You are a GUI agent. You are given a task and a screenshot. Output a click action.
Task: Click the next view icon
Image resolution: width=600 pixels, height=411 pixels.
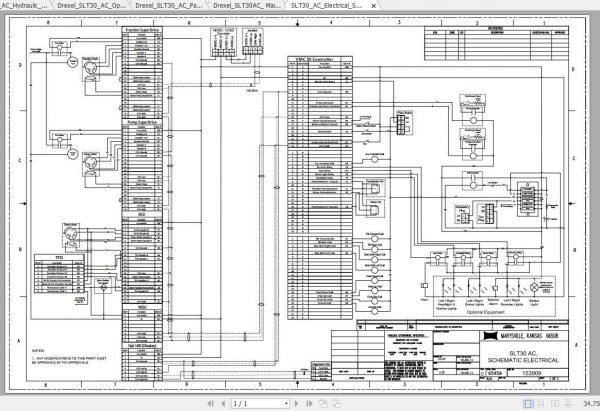[x=336, y=403]
